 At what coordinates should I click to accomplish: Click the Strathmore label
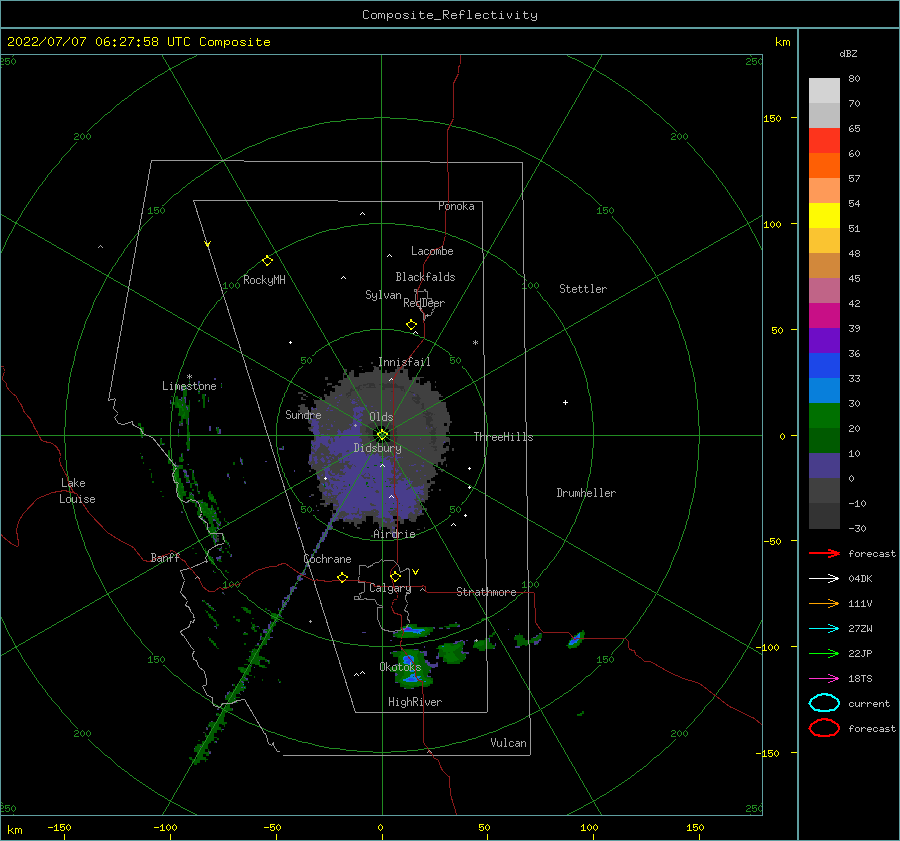[x=486, y=592]
